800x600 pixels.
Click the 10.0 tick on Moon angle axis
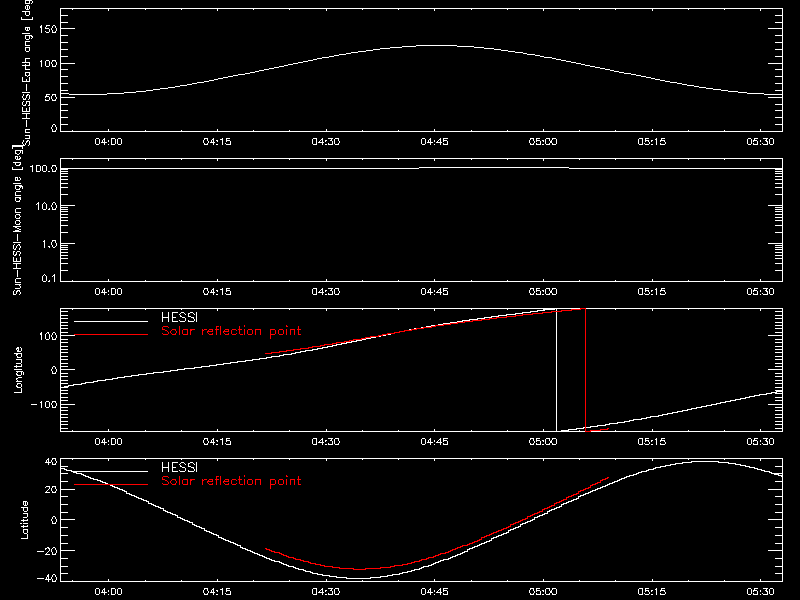46,206
